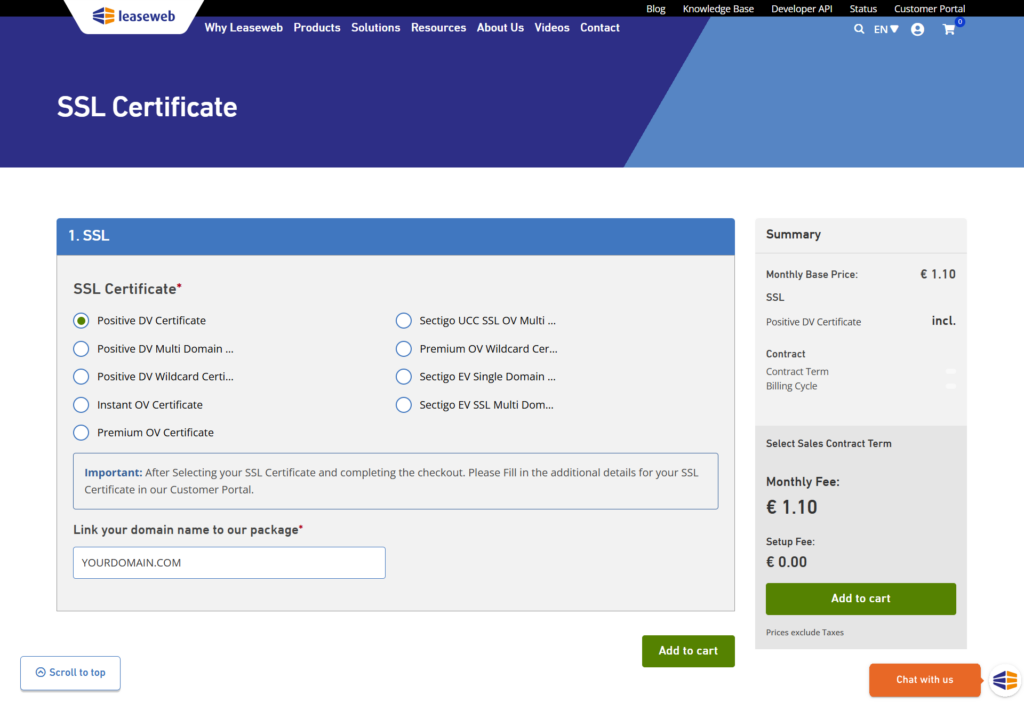Open the Knowledge Base link
Viewport: 1024px width, 710px height.
click(718, 8)
